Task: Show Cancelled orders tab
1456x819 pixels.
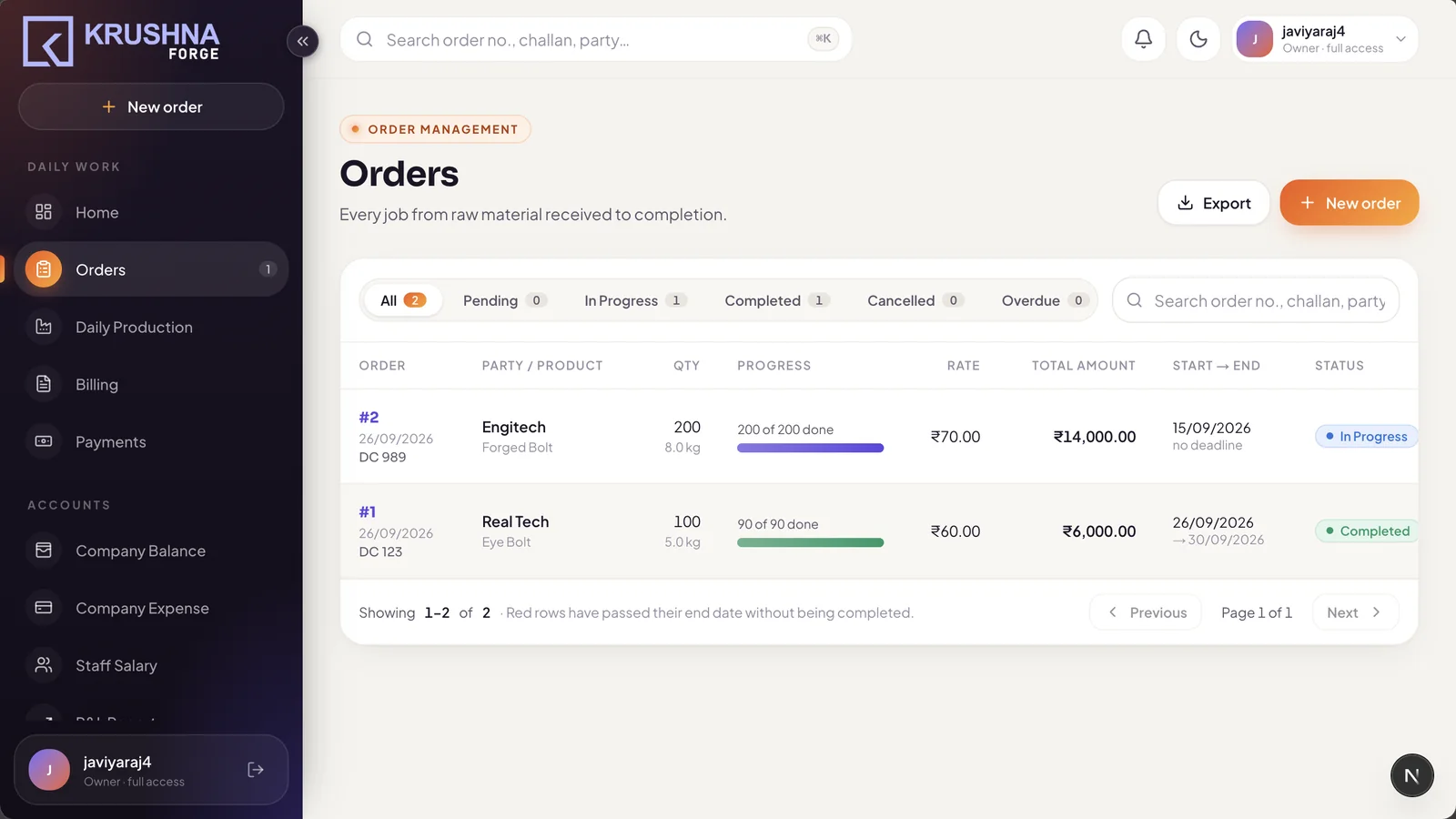Action: coord(915,300)
